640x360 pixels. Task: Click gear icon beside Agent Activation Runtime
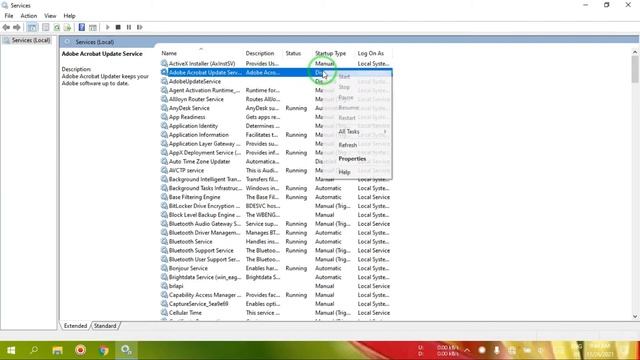click(164, 90)
